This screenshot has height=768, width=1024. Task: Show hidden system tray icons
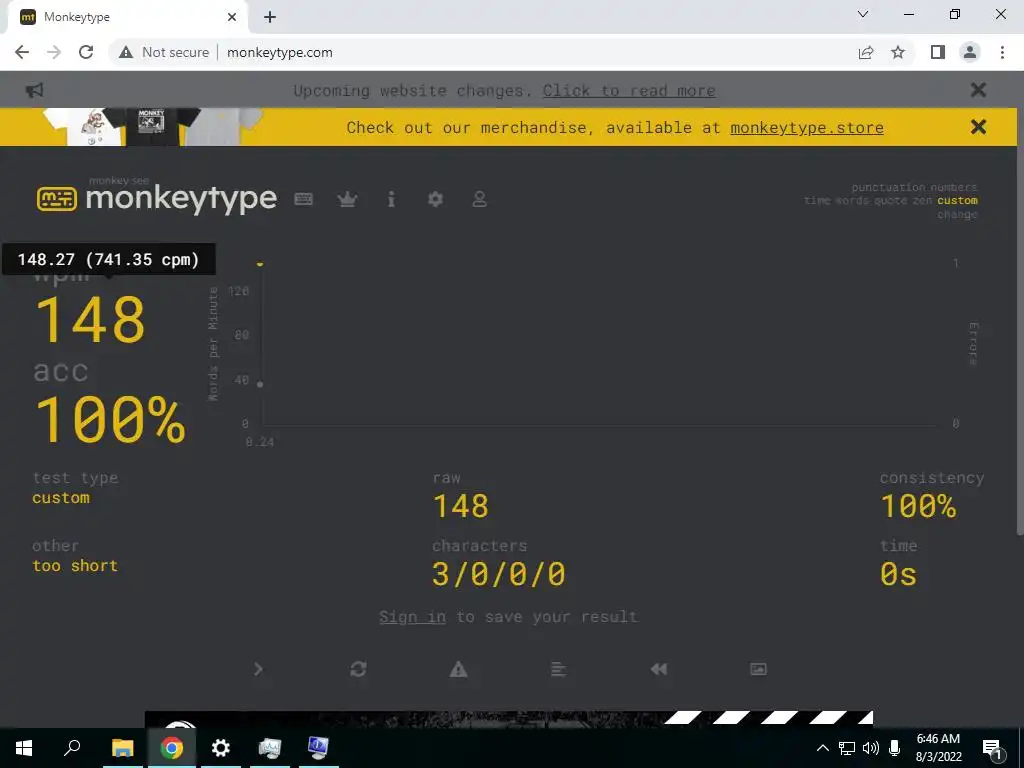823,748
